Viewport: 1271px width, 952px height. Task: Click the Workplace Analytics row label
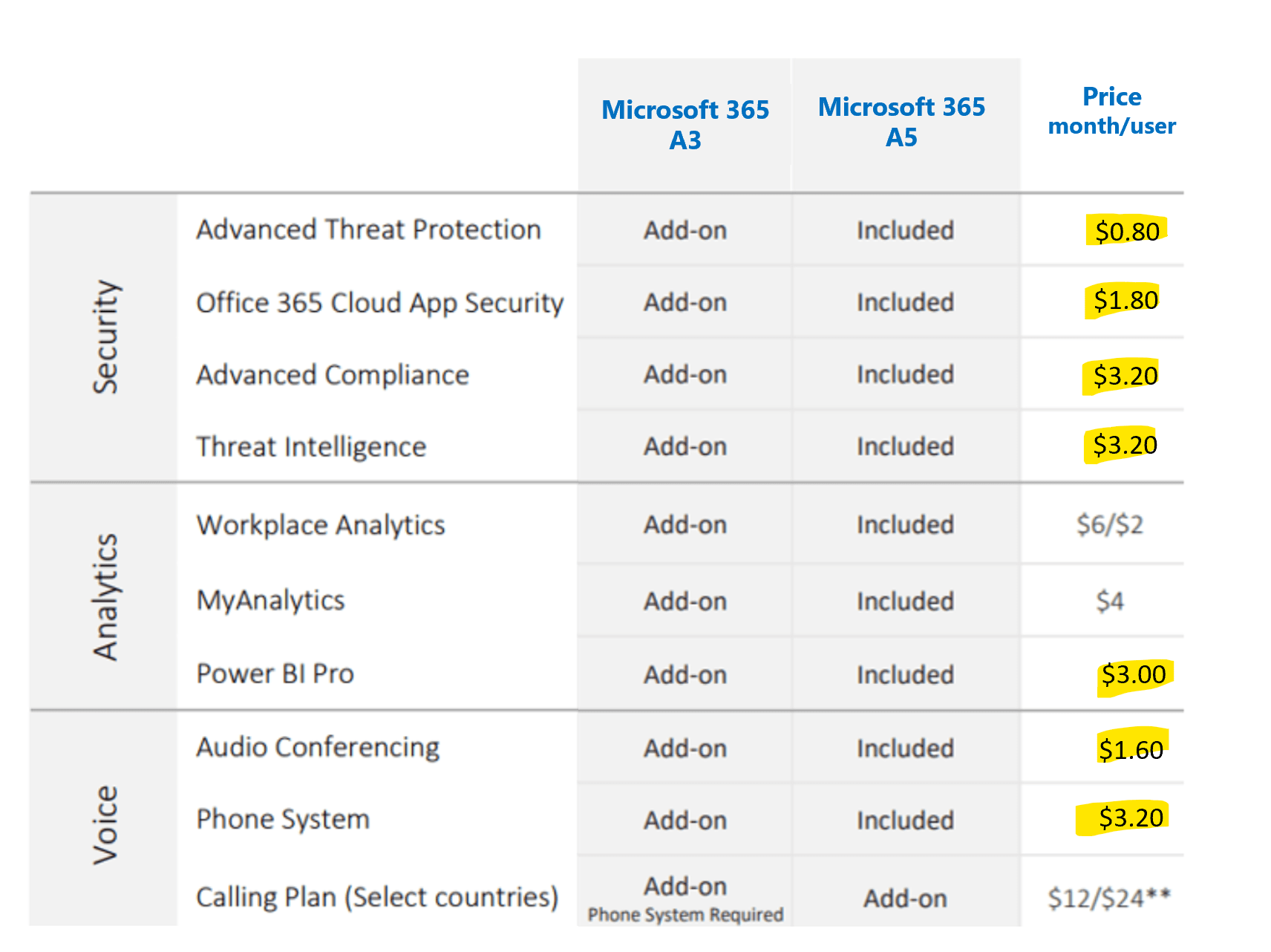point(321,525)
